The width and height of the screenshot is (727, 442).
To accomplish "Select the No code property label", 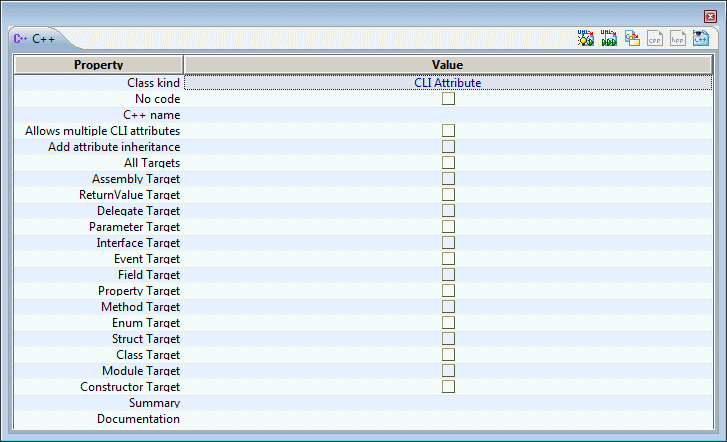I will coord(157,99).
